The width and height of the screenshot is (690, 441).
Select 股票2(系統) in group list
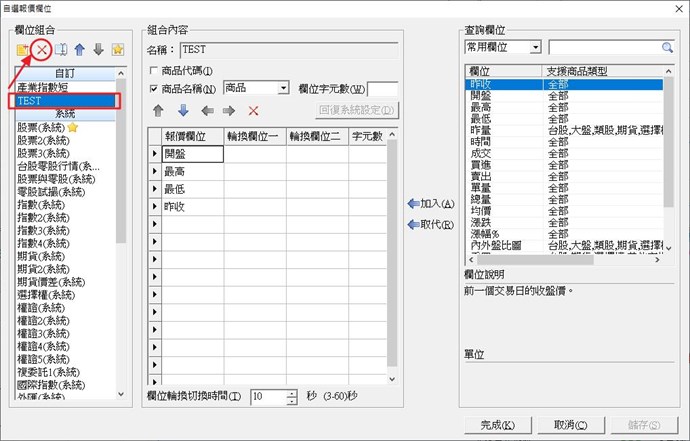coord(65,140)
